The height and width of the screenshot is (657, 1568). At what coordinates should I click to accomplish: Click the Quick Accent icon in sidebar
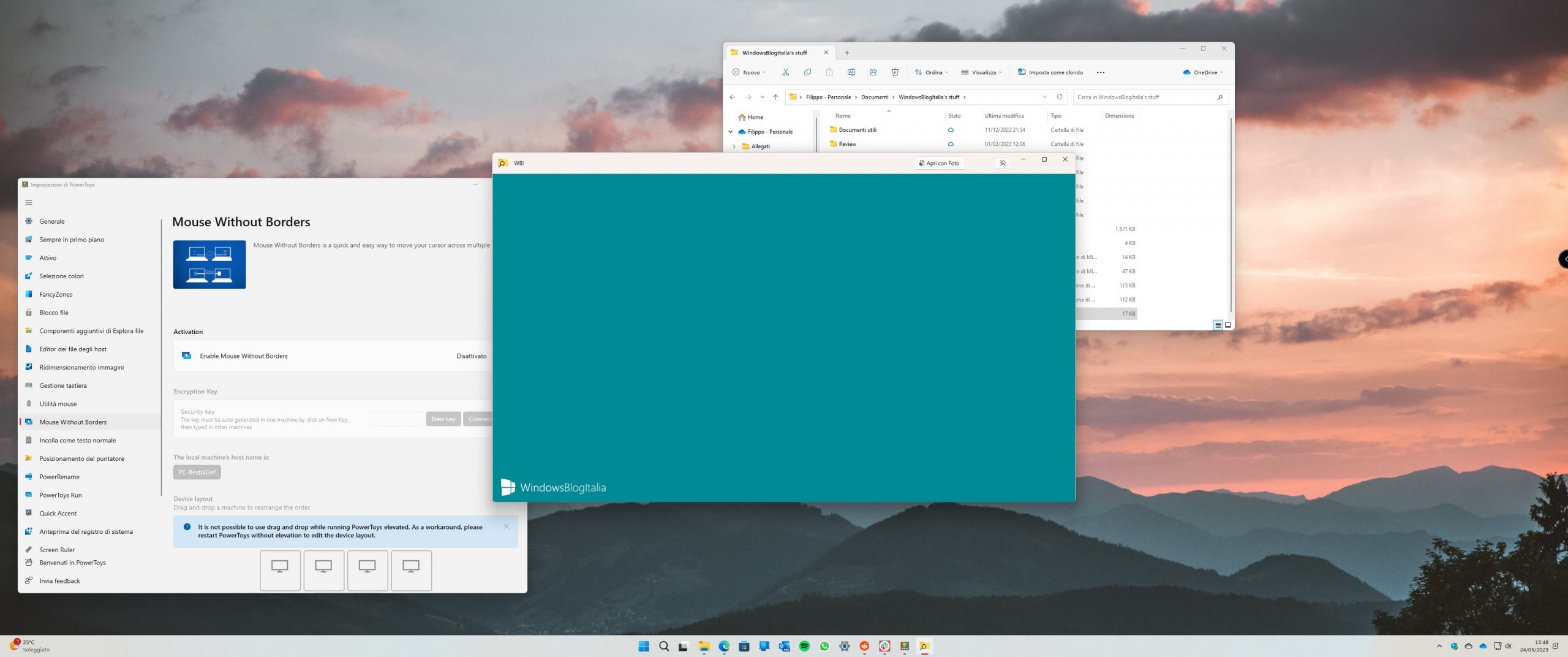point(29,513)
